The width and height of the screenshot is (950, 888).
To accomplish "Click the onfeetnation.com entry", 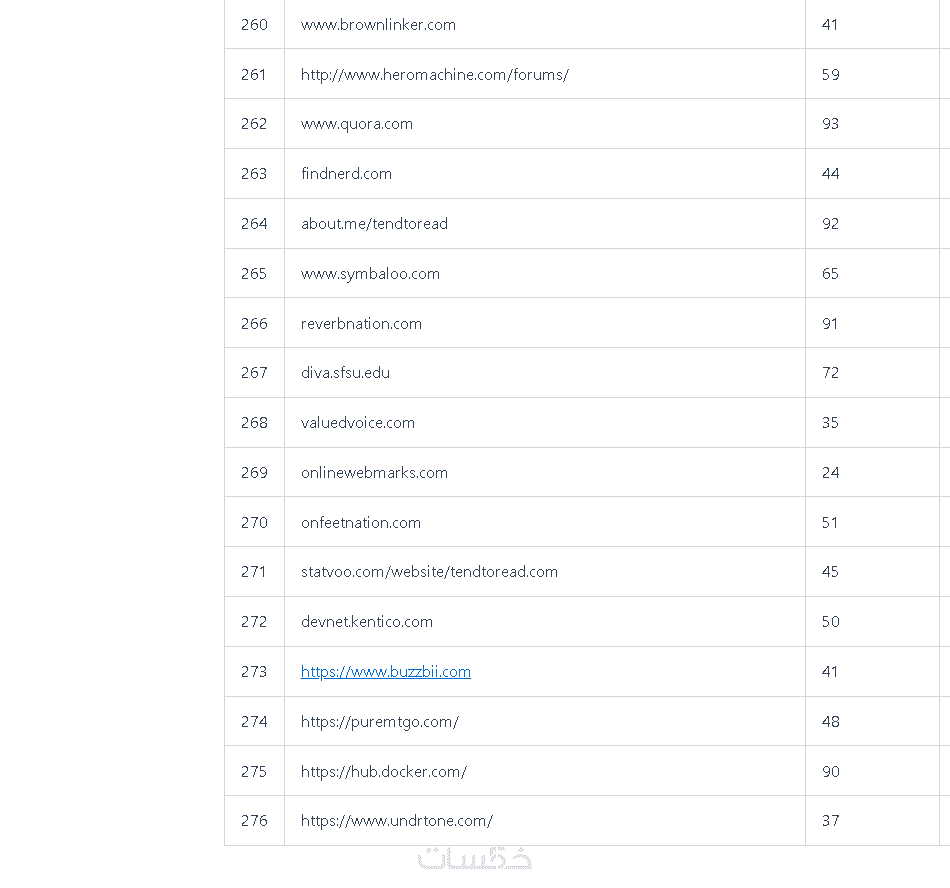I will [x=361, y=523].
